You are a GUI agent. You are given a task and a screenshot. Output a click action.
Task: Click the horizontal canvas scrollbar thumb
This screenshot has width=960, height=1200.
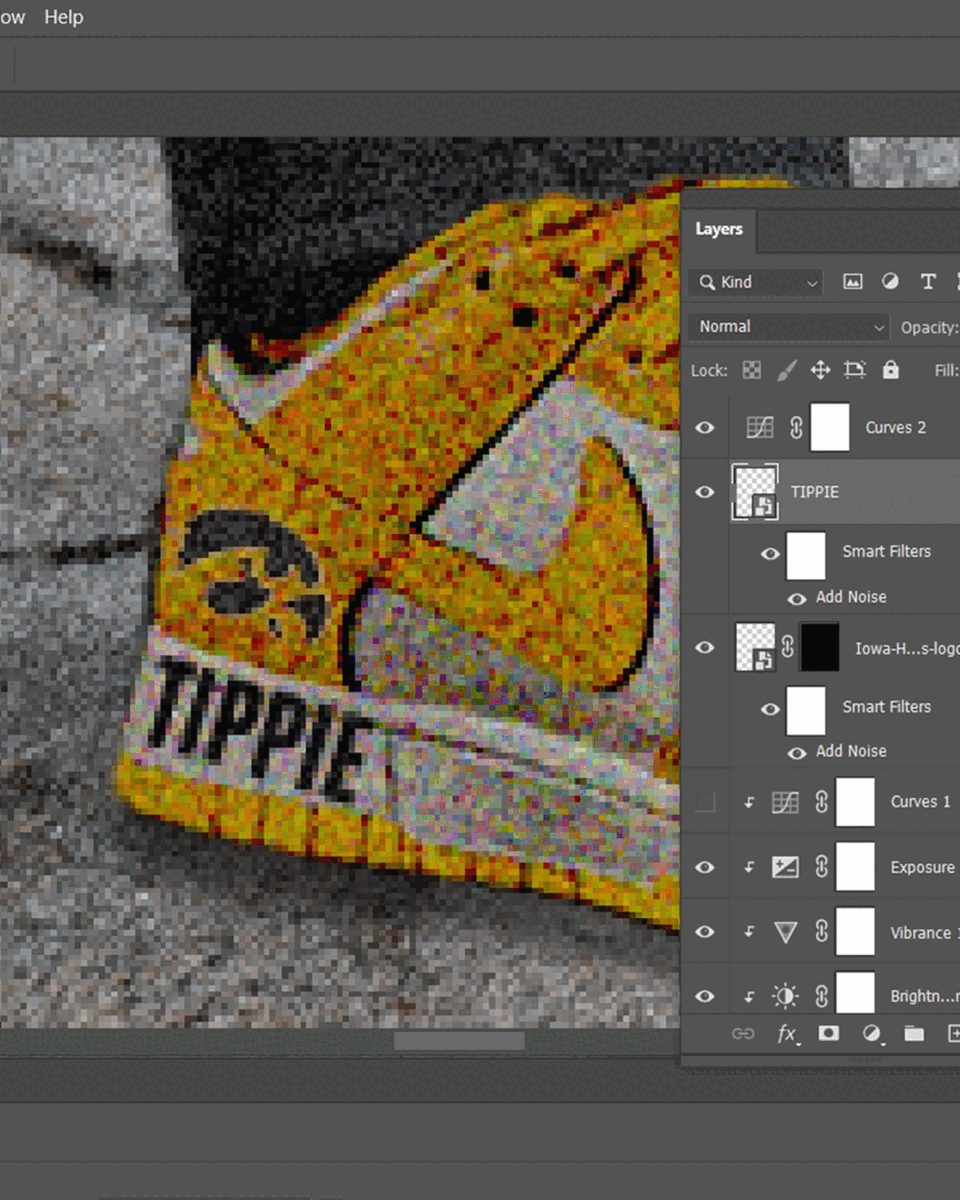pos(459,1041)
